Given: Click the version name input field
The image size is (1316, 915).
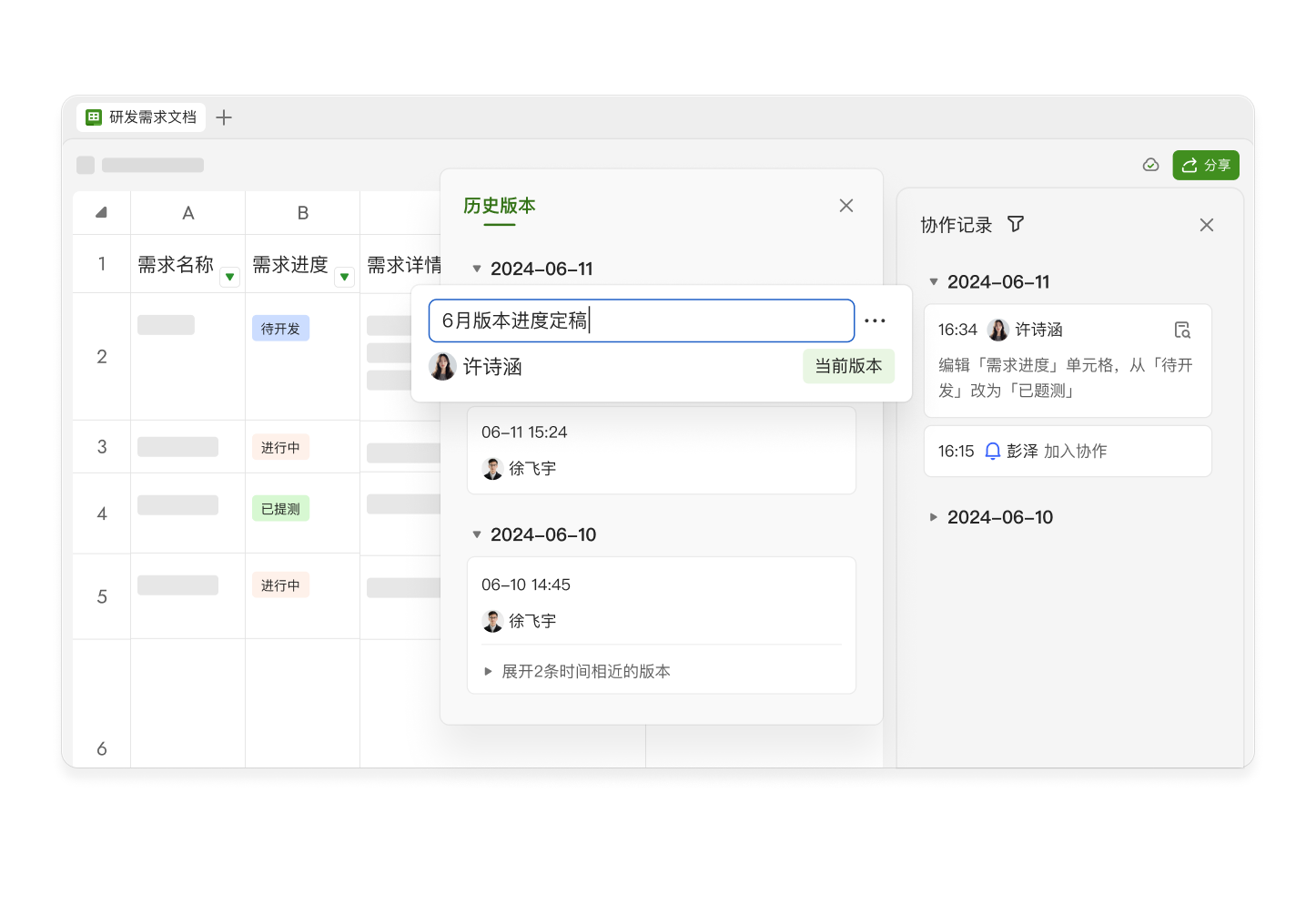Looking at the screenshot, I should pyautogui.click(x=641, y=320).
